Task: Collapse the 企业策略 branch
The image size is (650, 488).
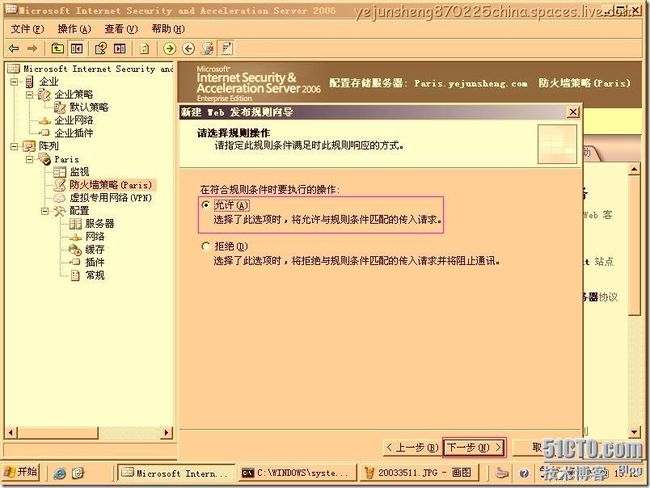Action: (29, 95)
